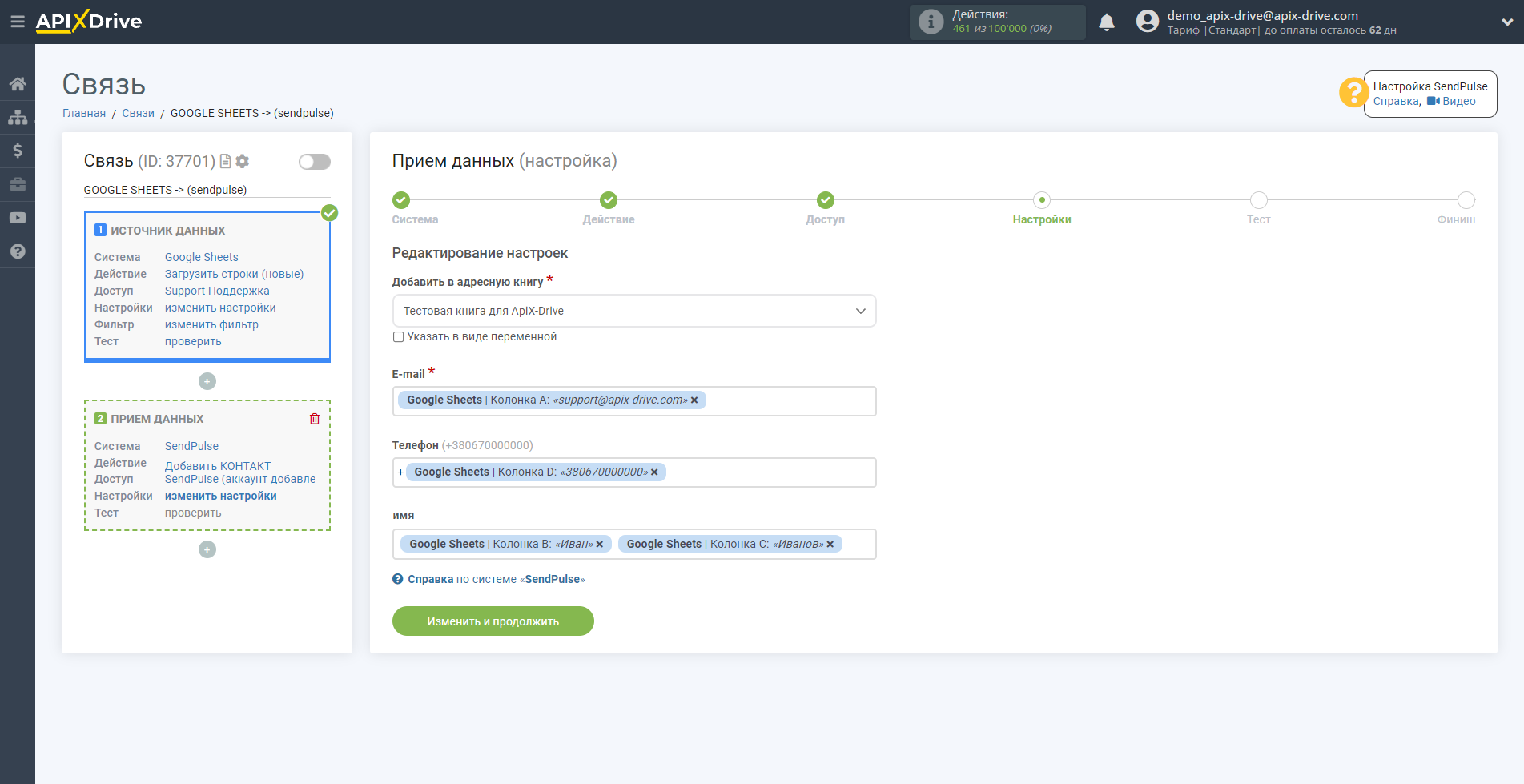Open Справка link in SendPulse help box
Image resolution: width=1524 pixels, height=784 pixels.
[x=1396, y=101]
